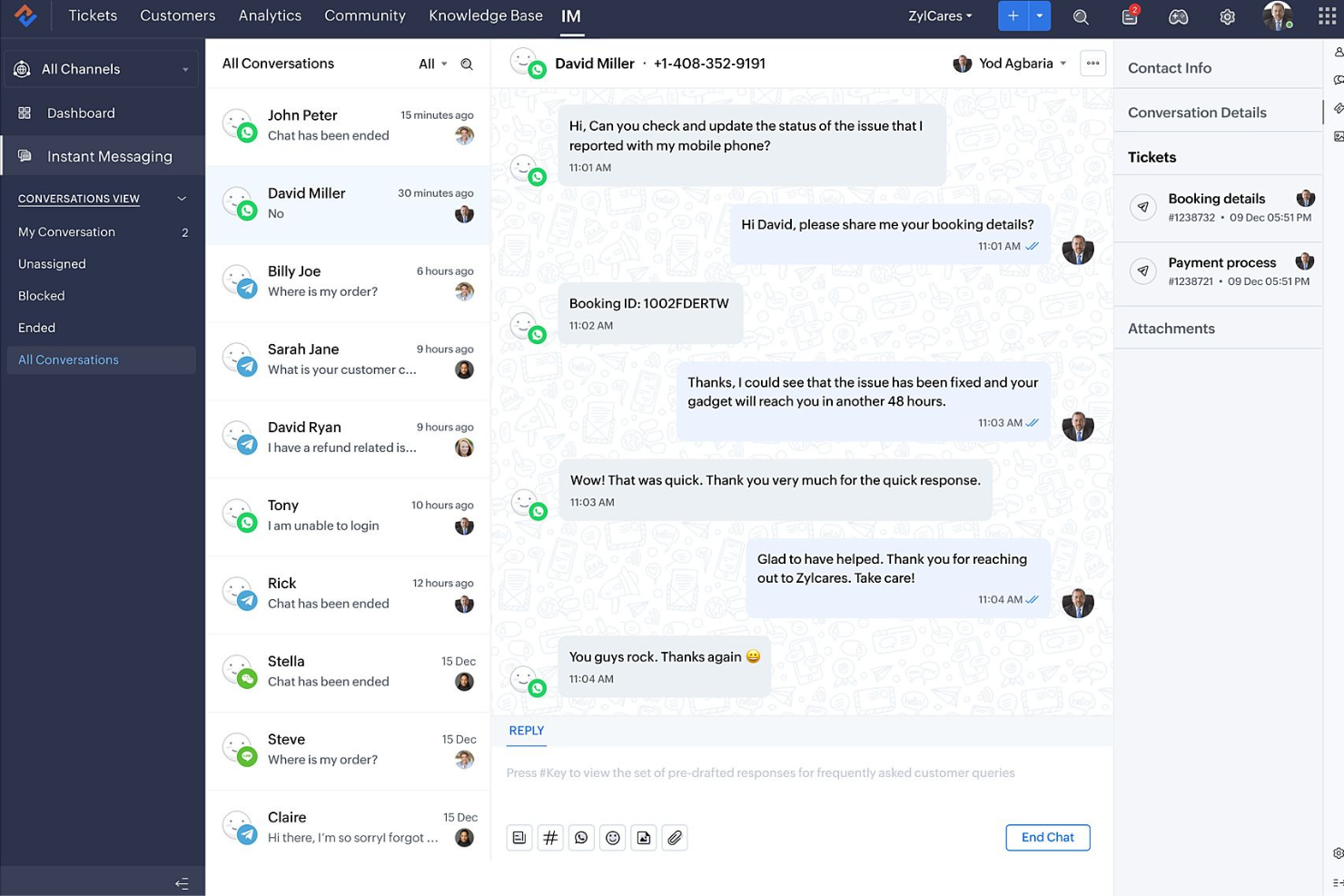
Task: Click the canned responses icon in reply toolbar
Action: point(519,838)
